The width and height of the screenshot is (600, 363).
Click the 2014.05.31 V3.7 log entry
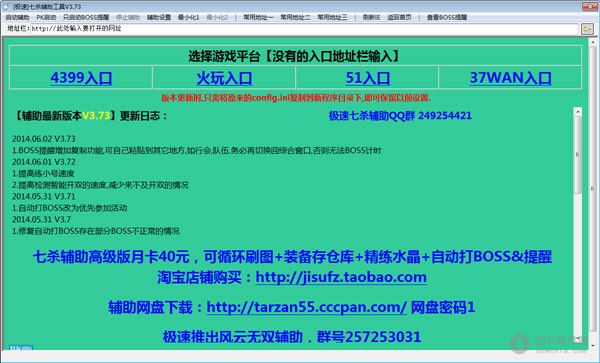[42, 219]
